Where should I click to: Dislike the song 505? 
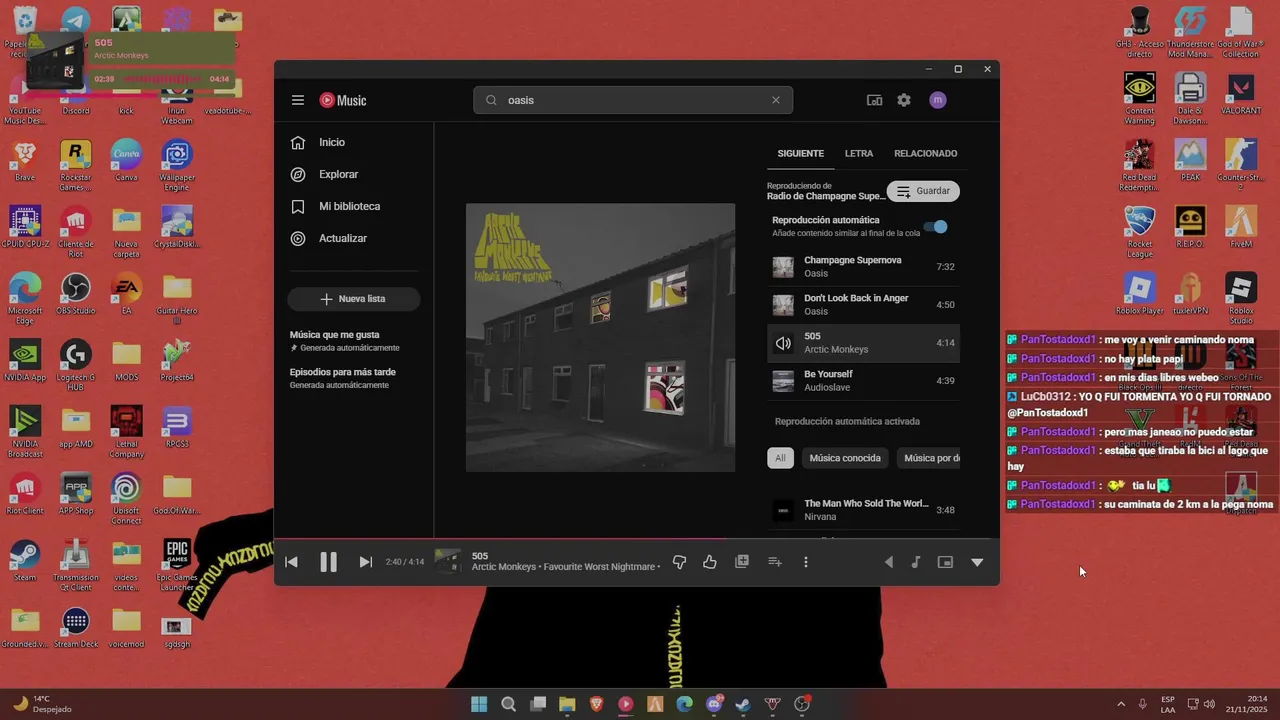pyautogui.click(x=679, y=562)
